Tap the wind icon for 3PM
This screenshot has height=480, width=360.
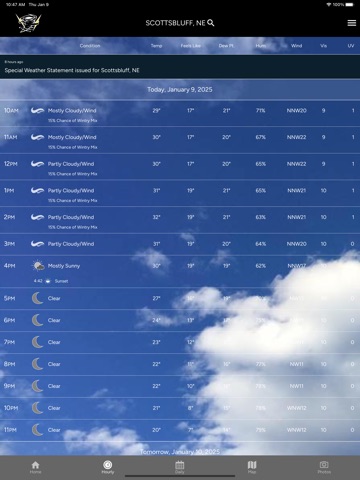pos(37,244)
